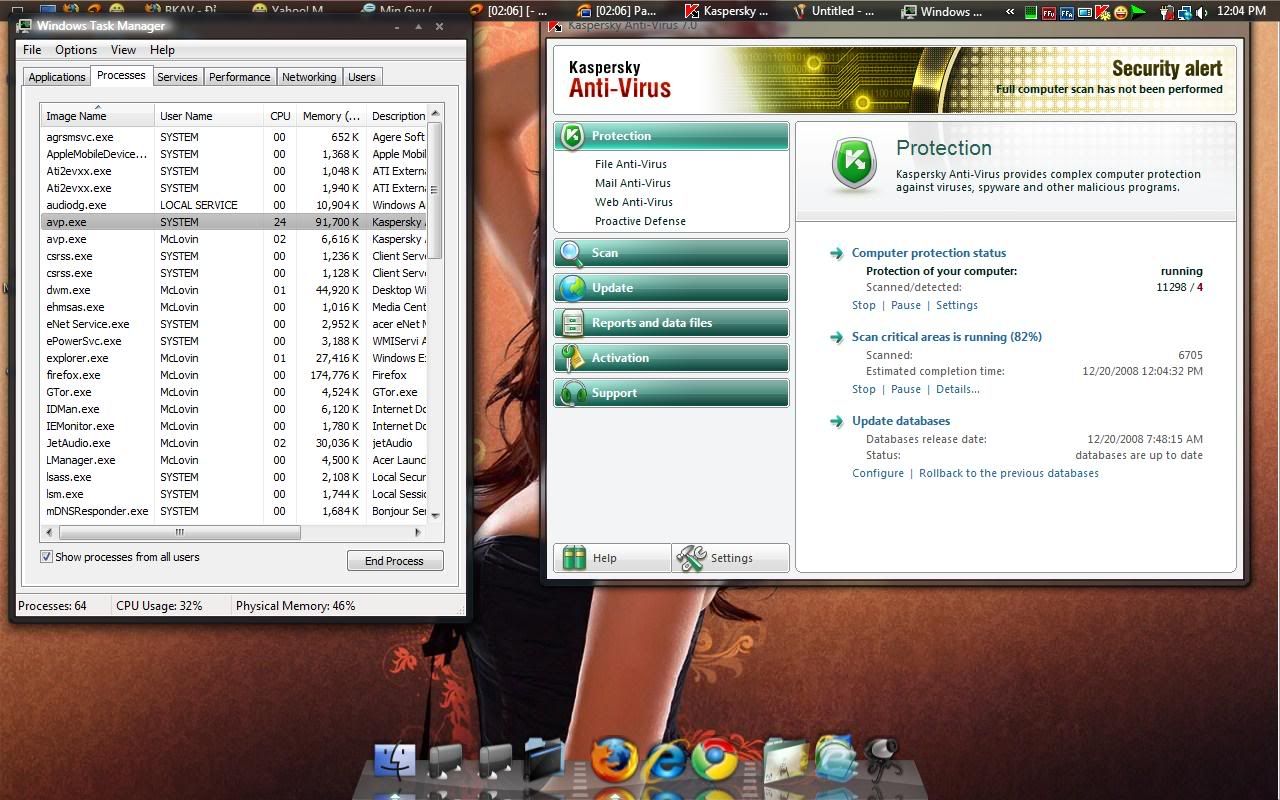Collapse Scan critical areas section arrow
The height and width of the screenshot is (800, 1280).
(x=836, y=337)
